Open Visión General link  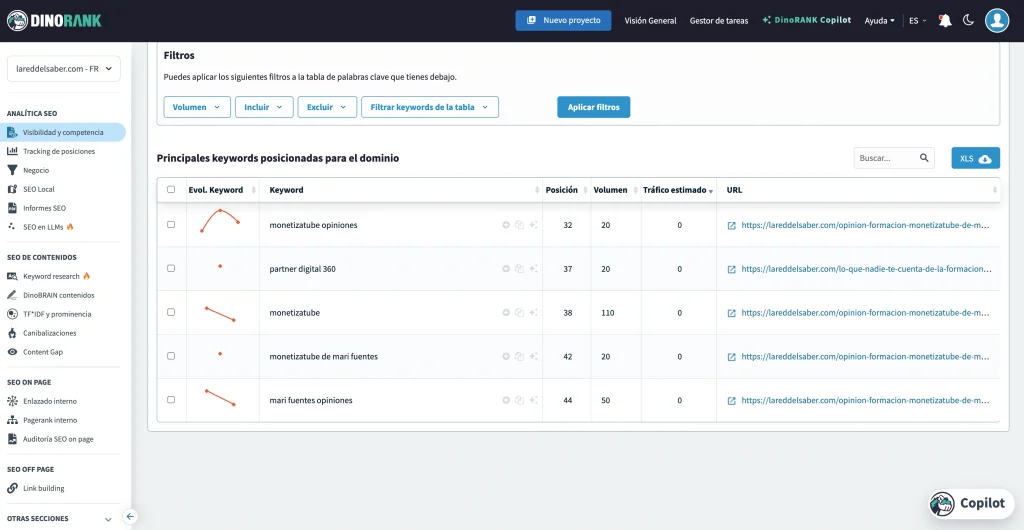coord(650,20)
